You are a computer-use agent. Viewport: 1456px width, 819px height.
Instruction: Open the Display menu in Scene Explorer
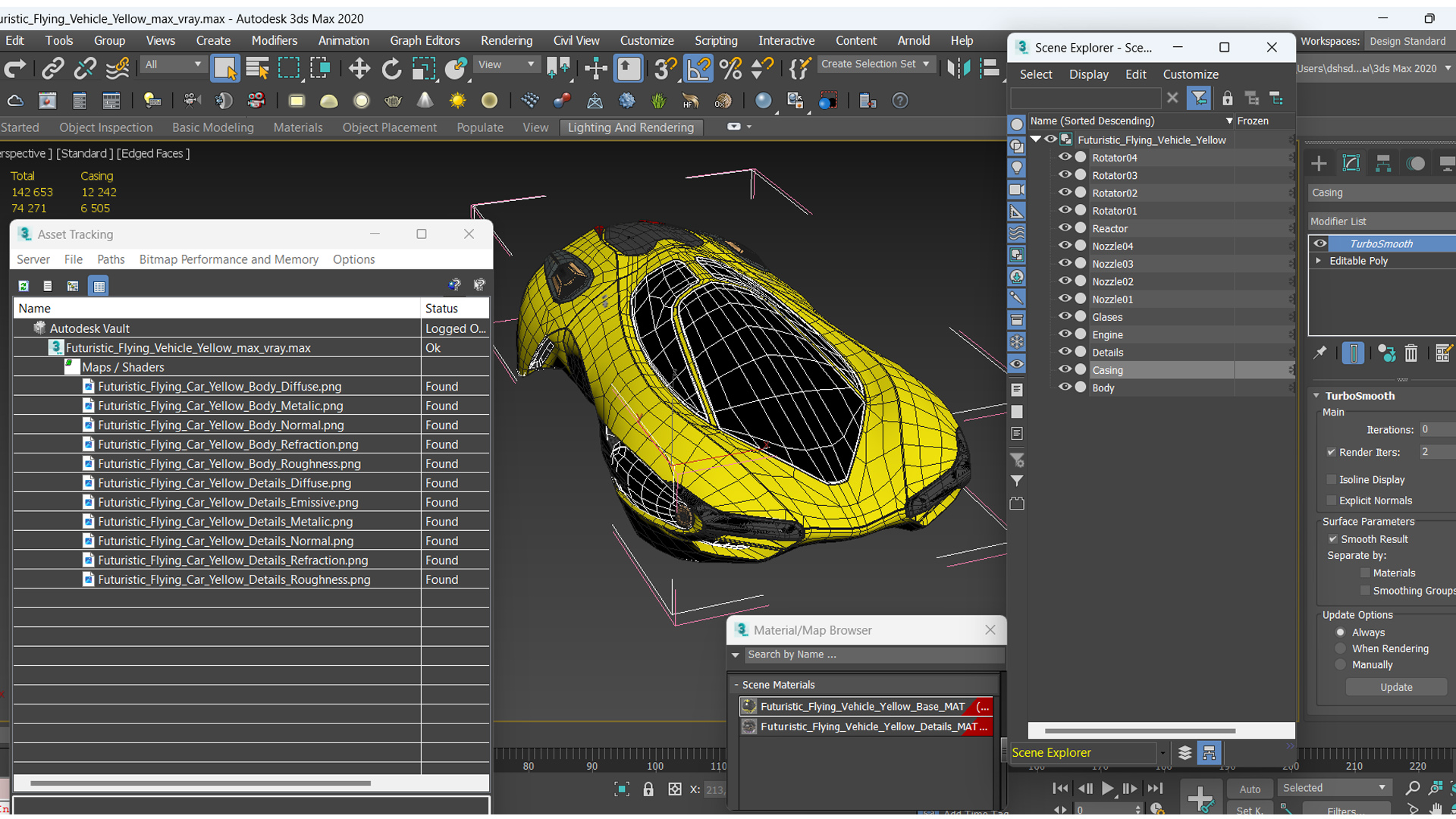[1089, 74]
